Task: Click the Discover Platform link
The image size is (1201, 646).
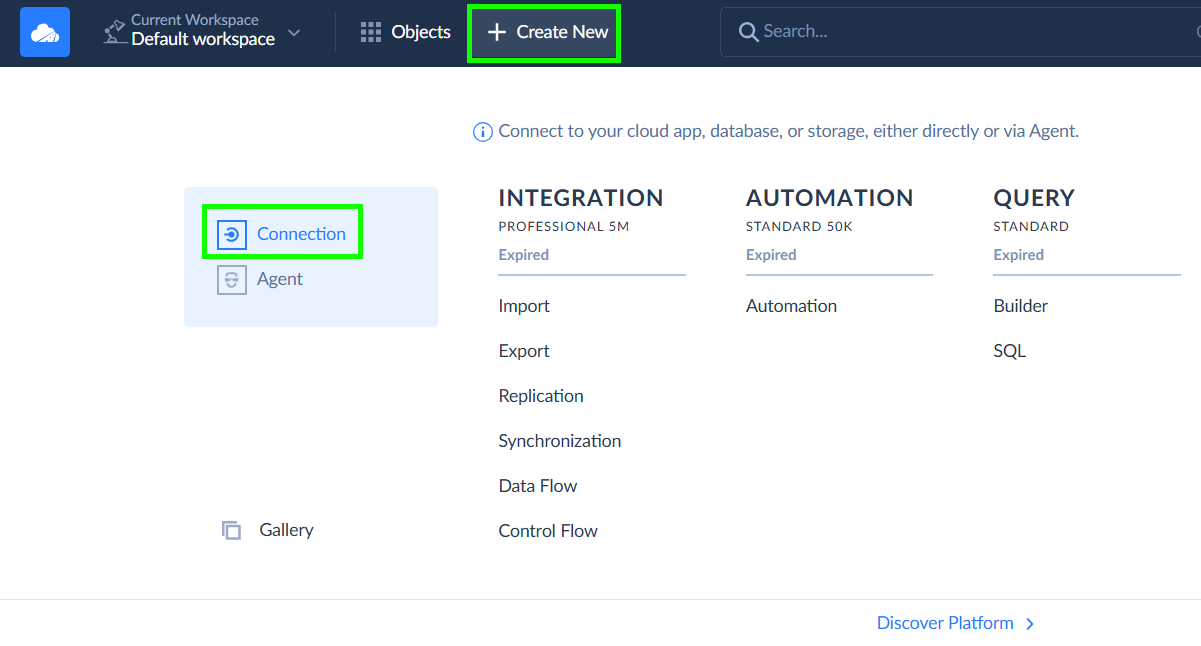Action: (945, 623)
